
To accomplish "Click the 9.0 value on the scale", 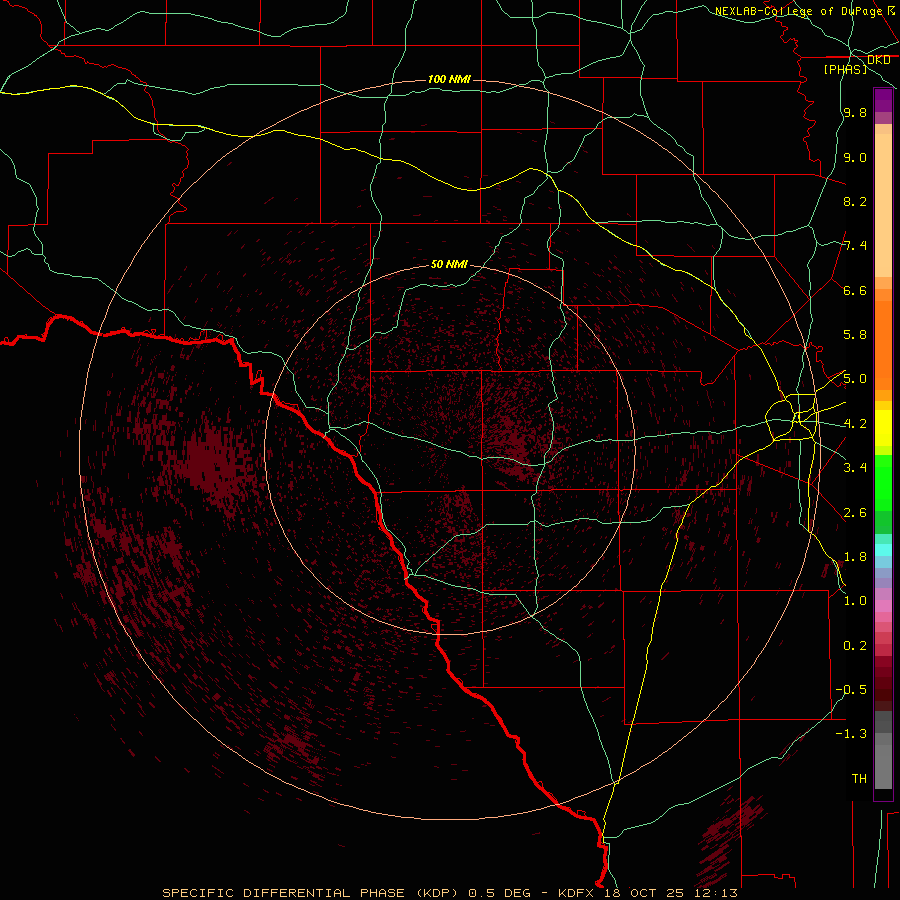I will coord(855,157).
